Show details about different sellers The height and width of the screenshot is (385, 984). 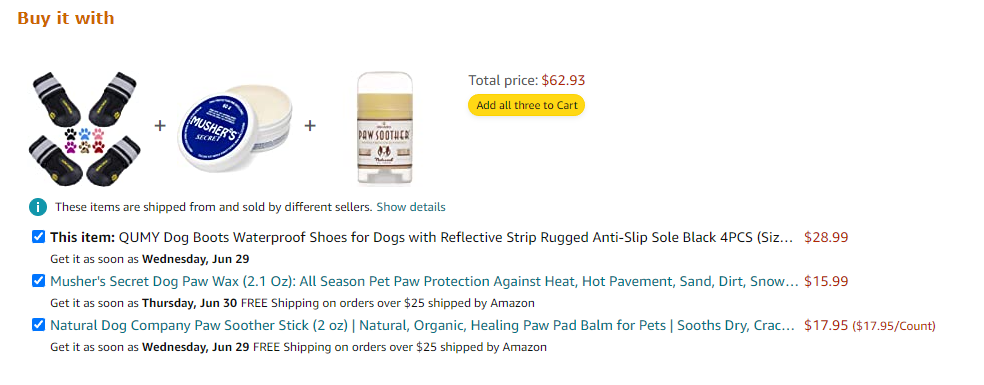pos(411,207)
